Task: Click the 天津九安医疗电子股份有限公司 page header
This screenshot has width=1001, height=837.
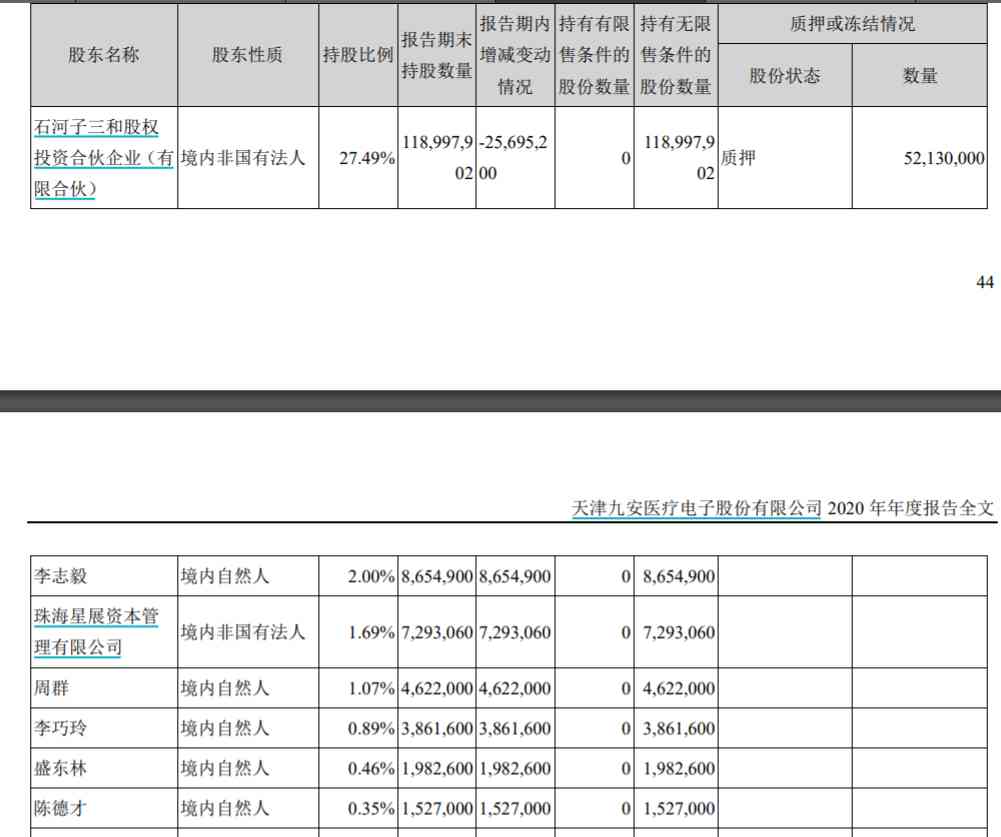Action: pos(696,508)
